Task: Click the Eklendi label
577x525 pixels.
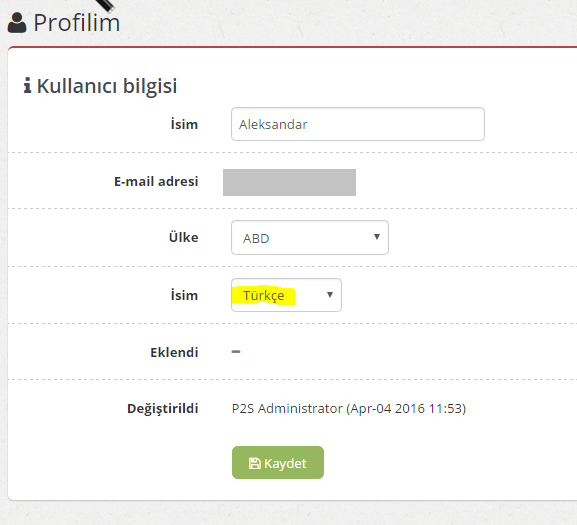Action: pos(174,352)
